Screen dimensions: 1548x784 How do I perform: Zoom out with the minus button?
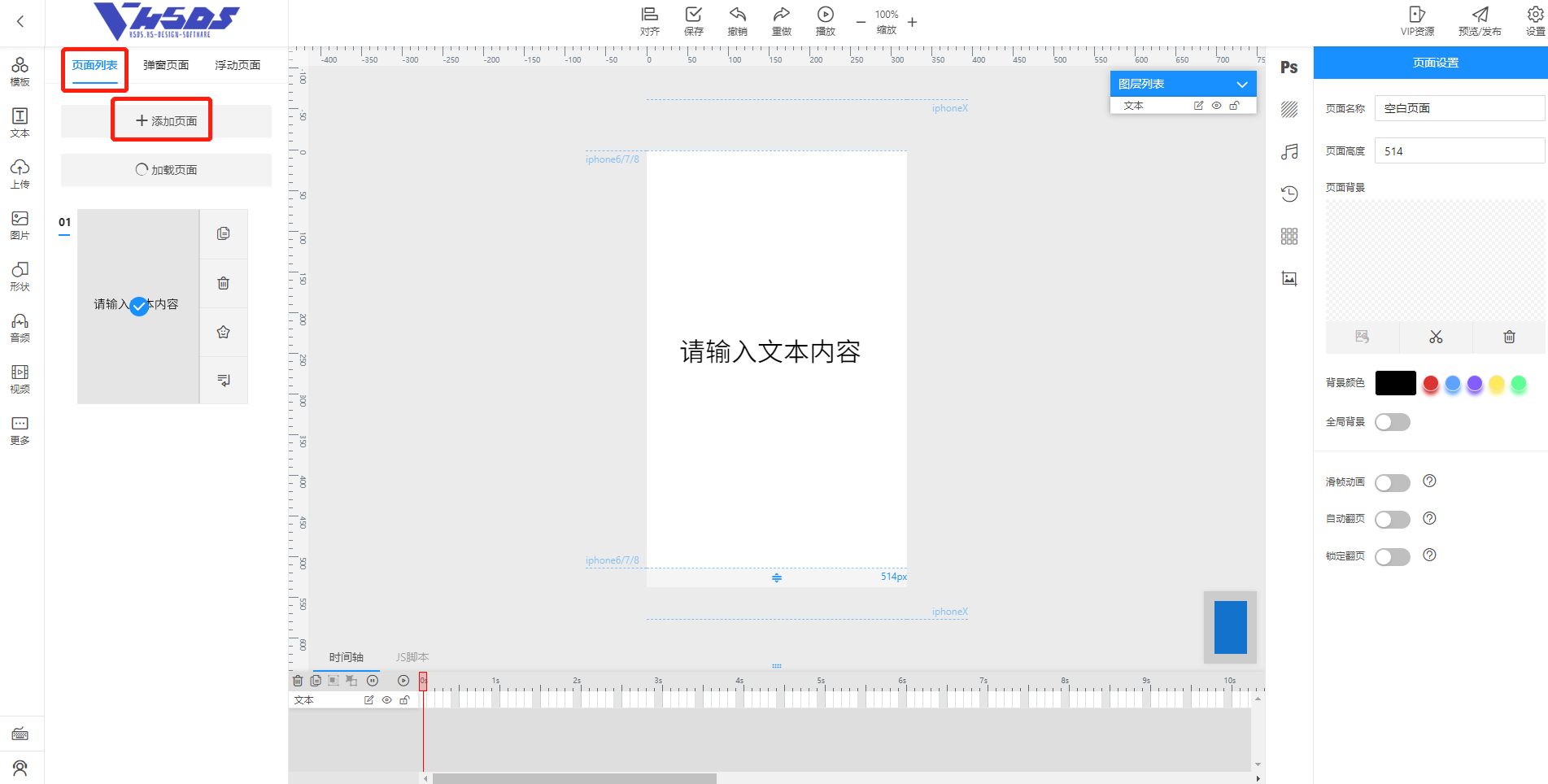[861, 22]
